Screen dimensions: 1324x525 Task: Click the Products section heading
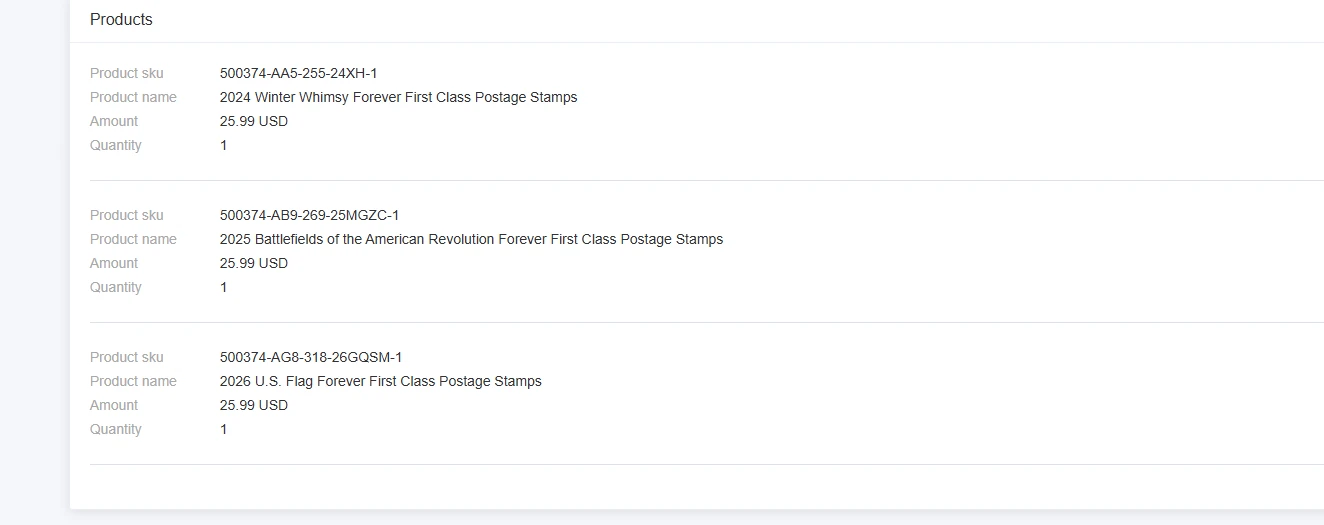[121, 19]
